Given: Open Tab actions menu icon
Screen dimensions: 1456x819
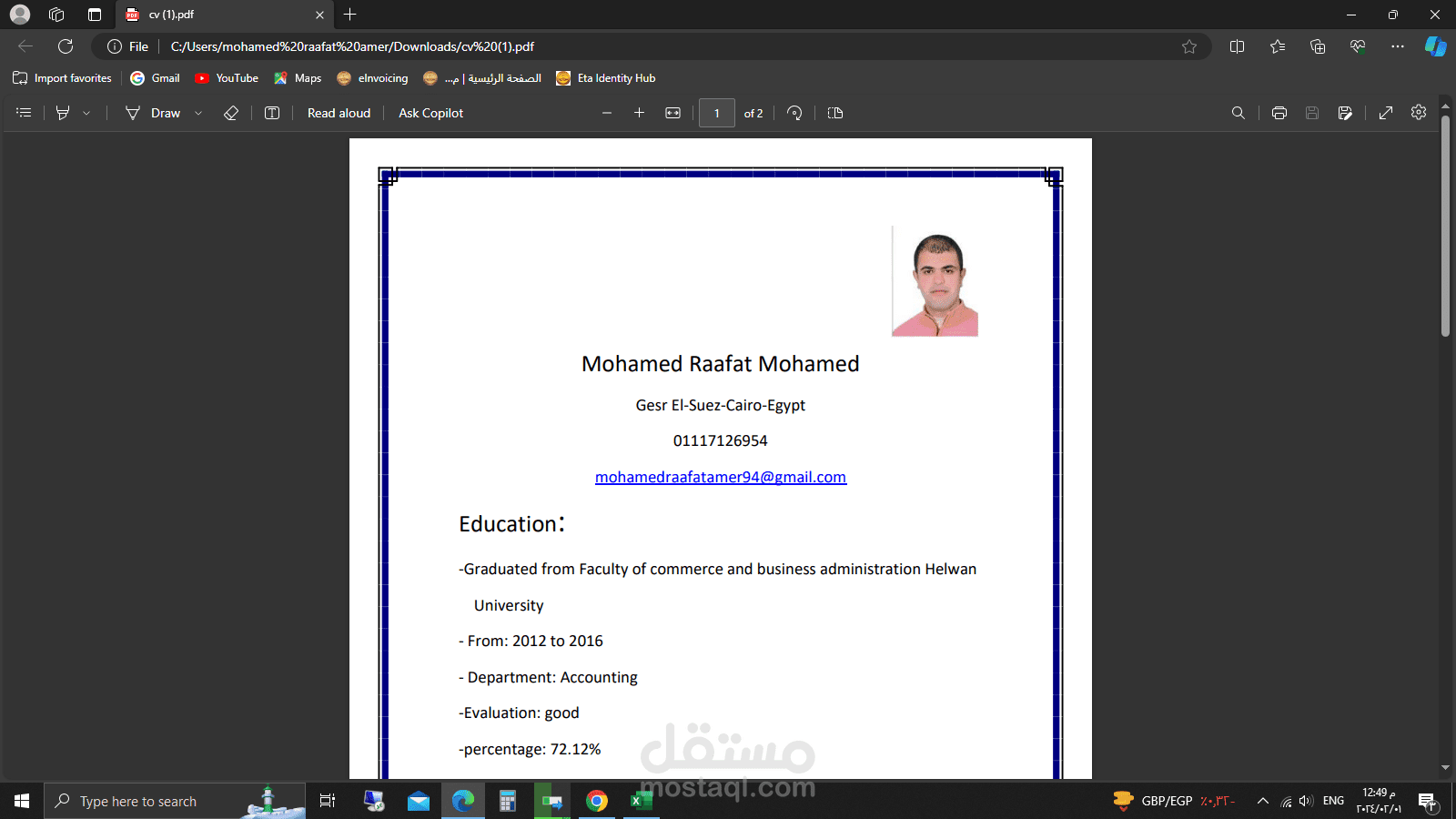Looking at the screenshot, I should [x=95, y=15].
